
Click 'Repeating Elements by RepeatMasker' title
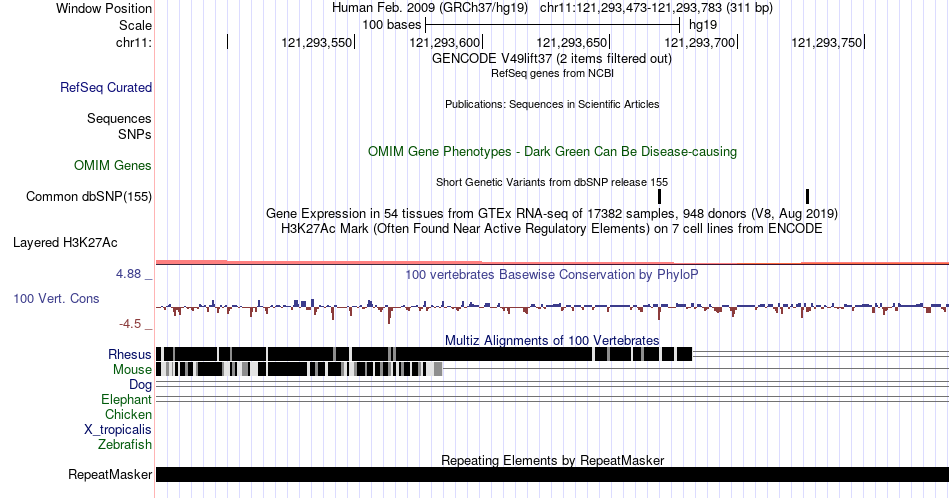point(552,460)
